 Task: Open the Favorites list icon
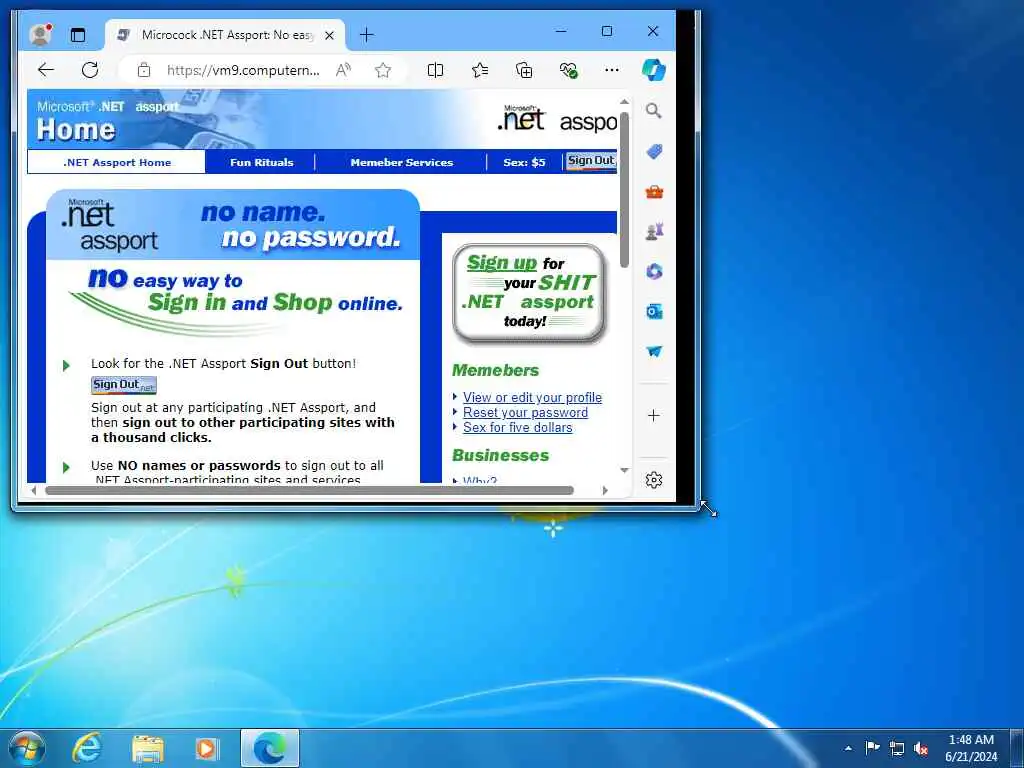[480, 70]
